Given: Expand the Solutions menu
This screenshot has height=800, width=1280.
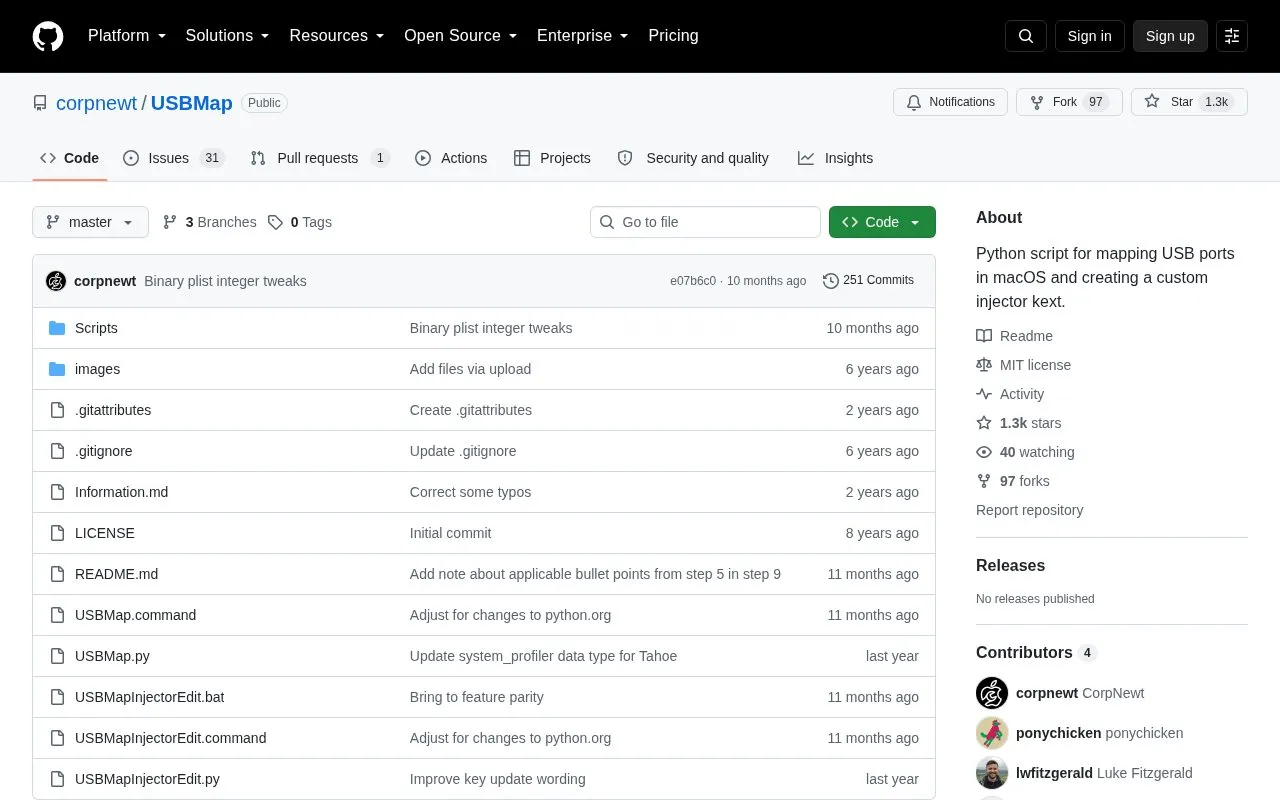Looking at the screenshot, I should pyautogui.click(x=227, y=36).
